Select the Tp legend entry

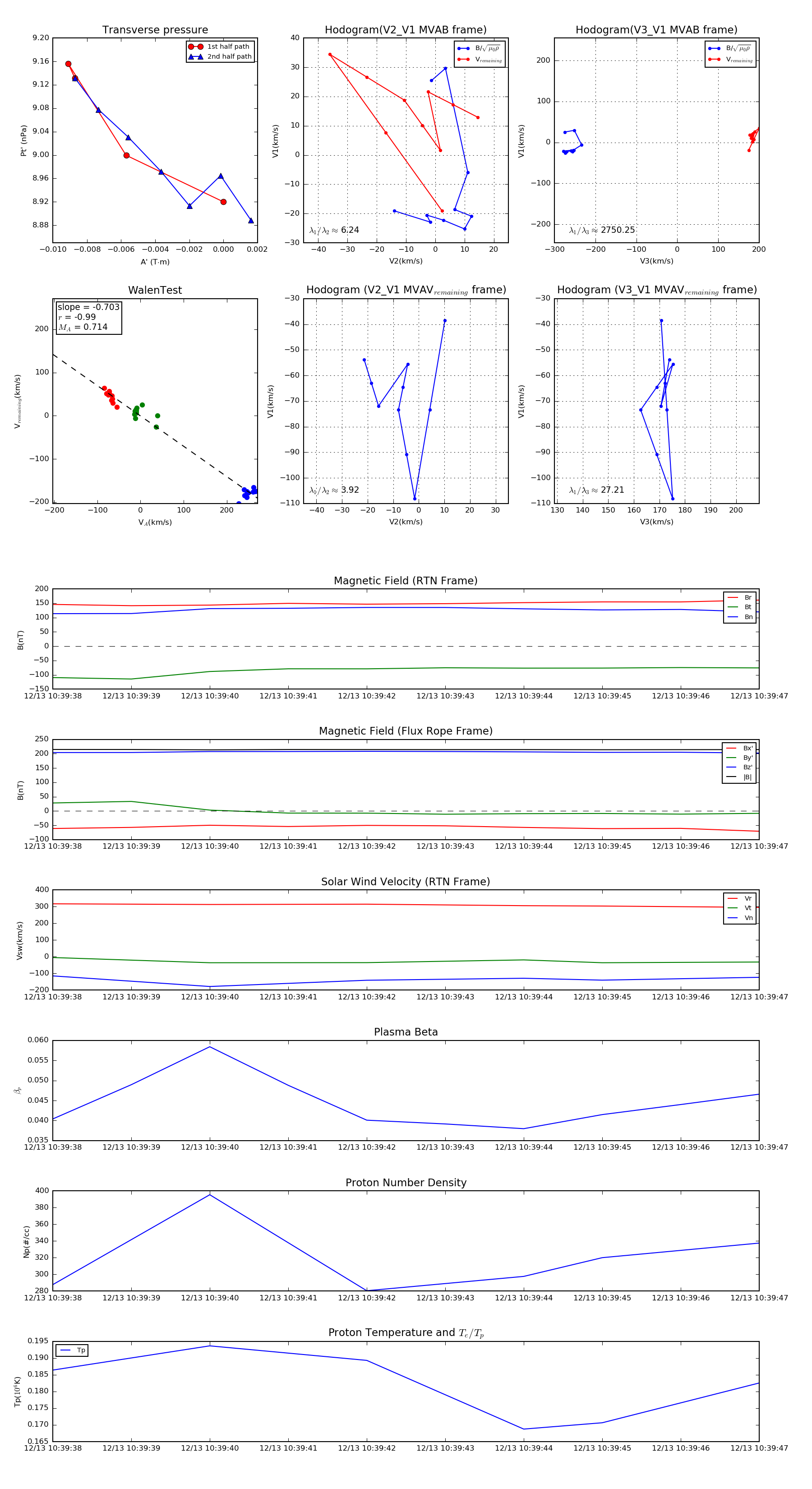coord(72,1350)
